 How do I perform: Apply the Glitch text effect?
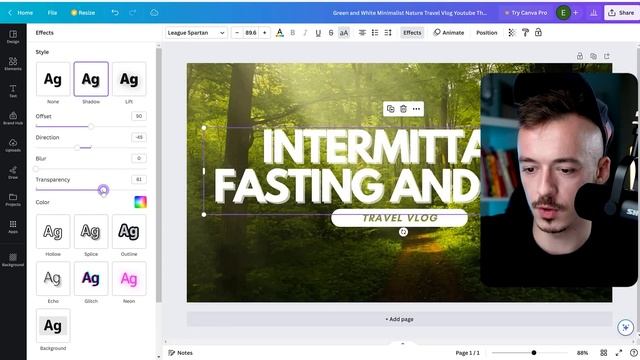tap(91, 279)
